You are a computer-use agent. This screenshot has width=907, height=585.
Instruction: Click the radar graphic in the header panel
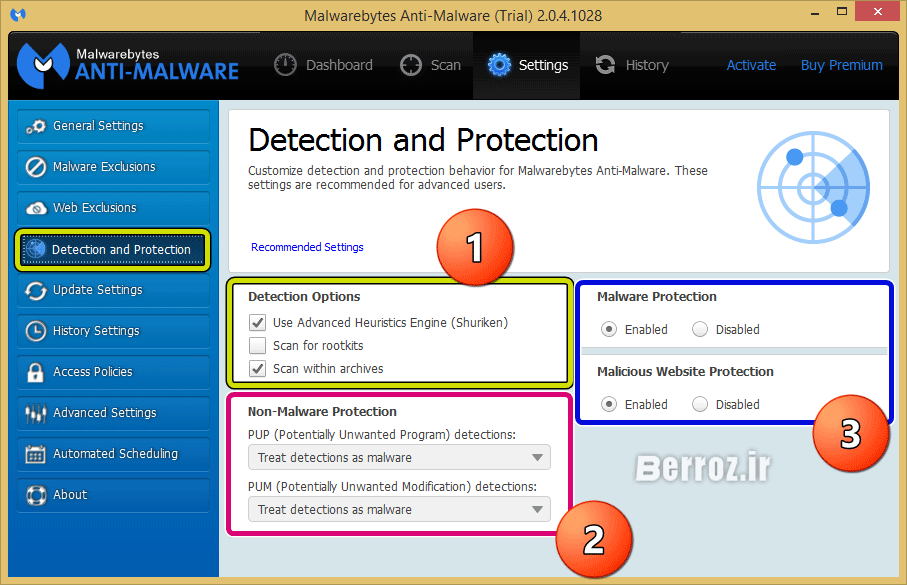coord(813,187)
